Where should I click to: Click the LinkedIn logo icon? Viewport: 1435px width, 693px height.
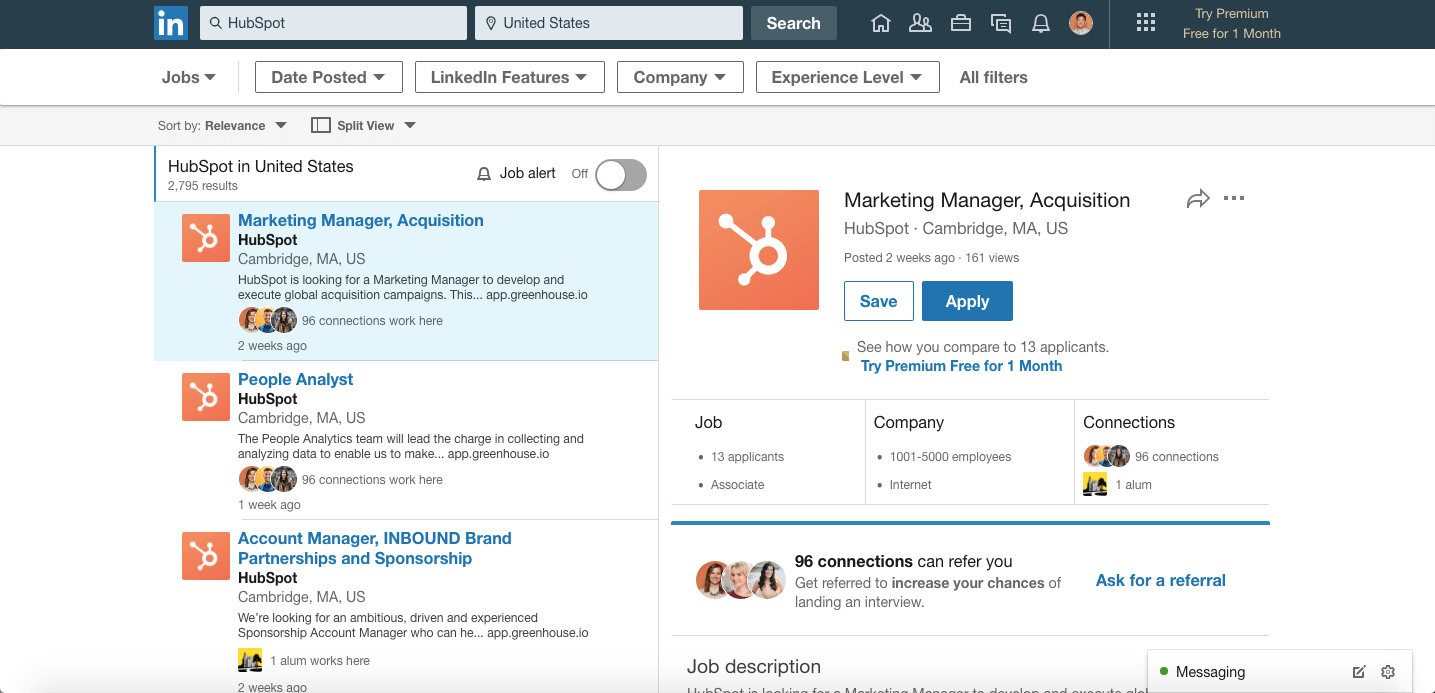[x=171, y=23]
